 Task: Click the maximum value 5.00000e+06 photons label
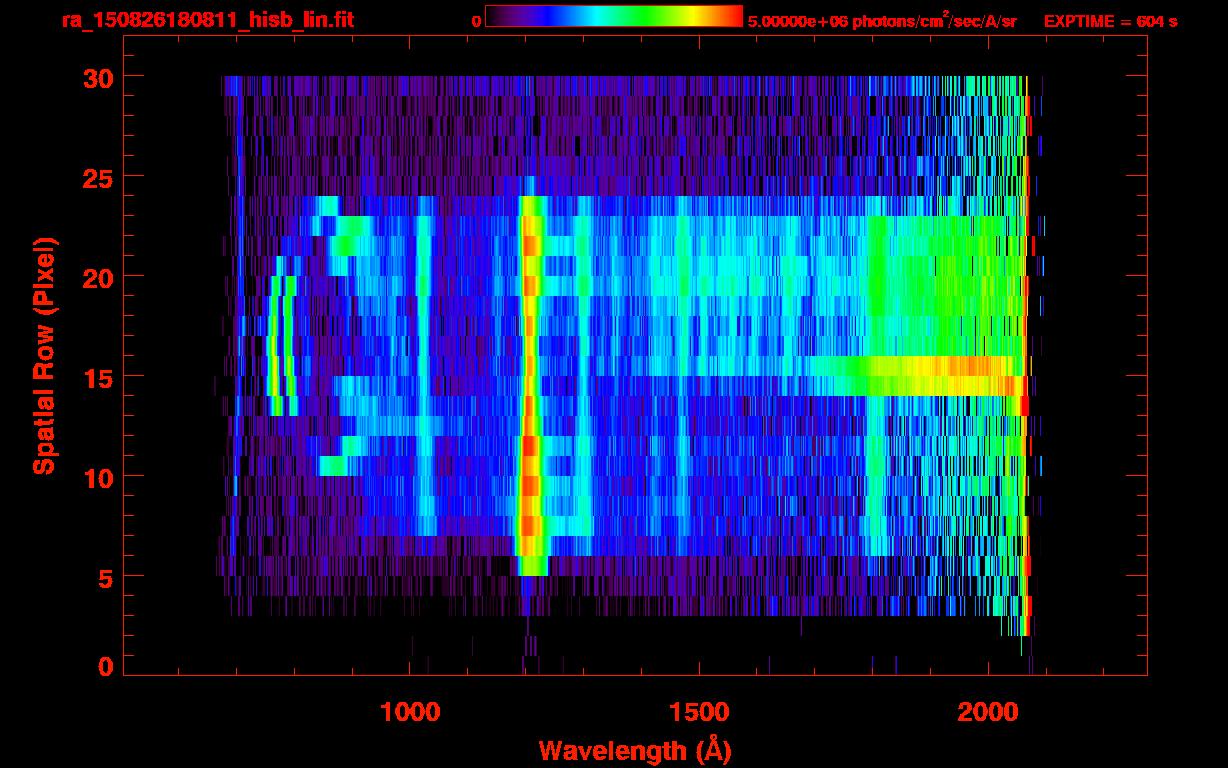(x=882, y=20)
